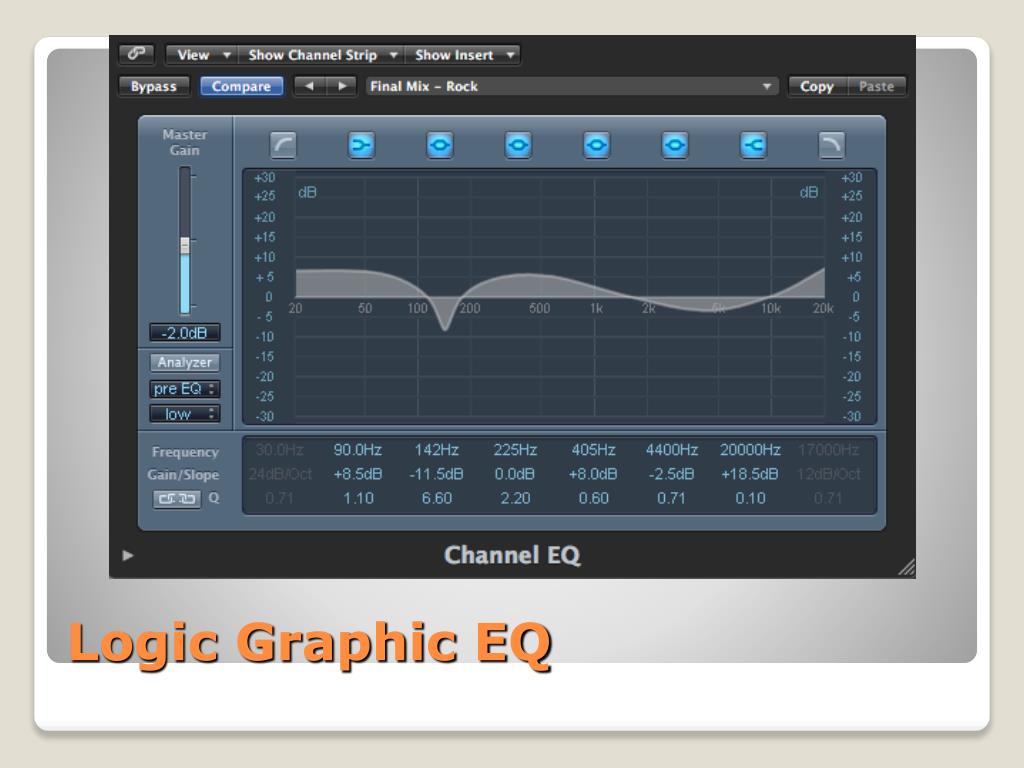Click the Q-couple link button
Screen dimensions: 1024x768
177,499
